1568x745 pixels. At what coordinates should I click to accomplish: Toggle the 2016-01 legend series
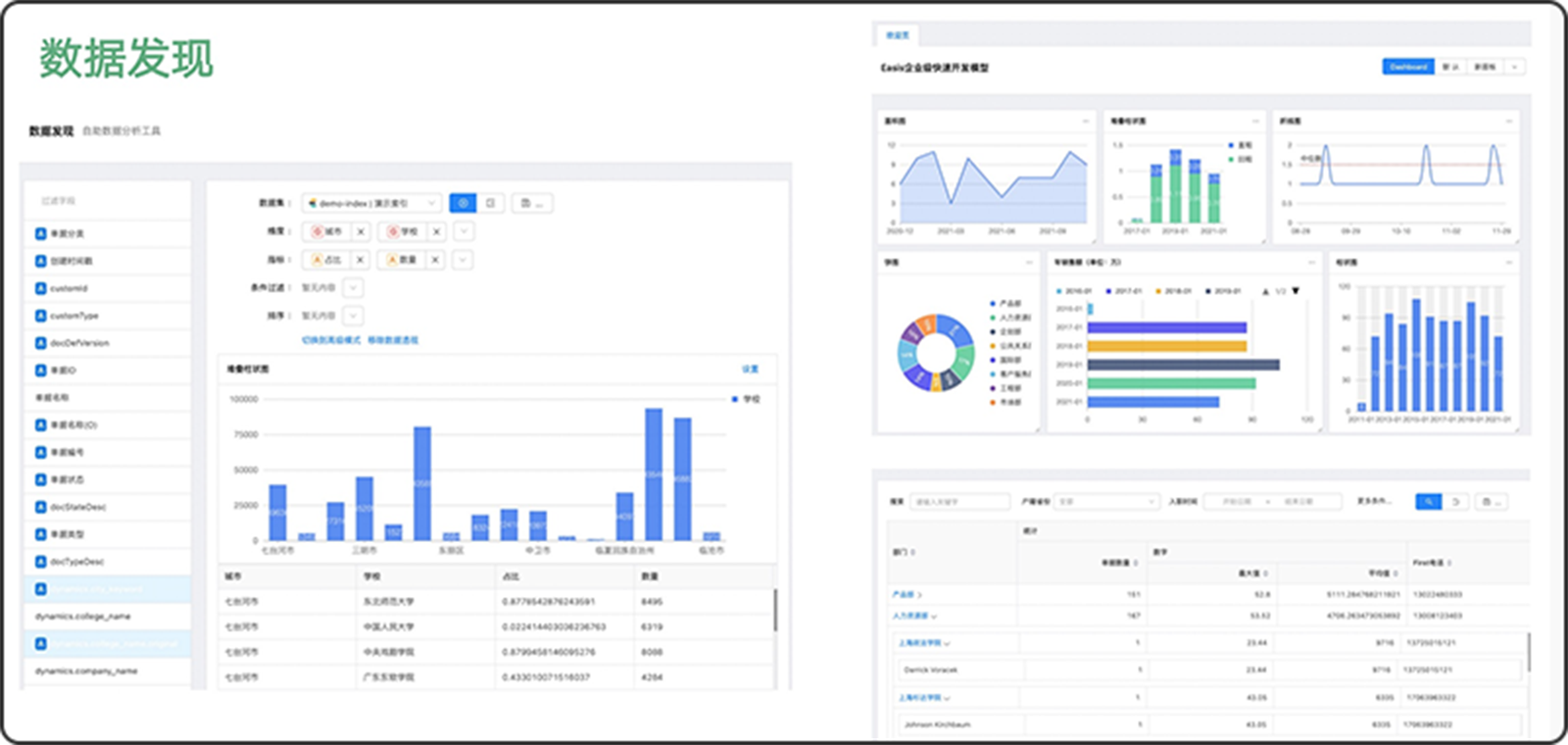point(1073,291)
